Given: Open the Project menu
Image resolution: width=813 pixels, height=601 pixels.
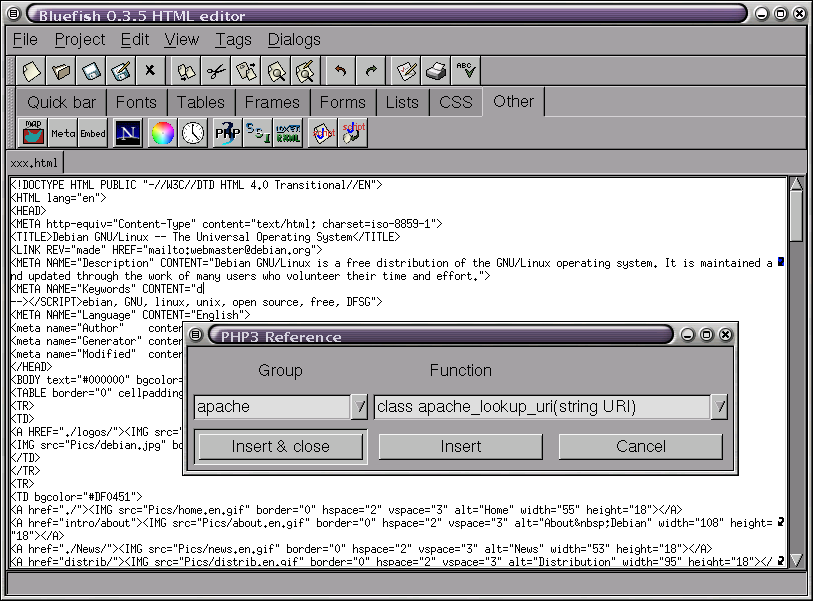Looking at the screenshot, I should tap(80, 40).
